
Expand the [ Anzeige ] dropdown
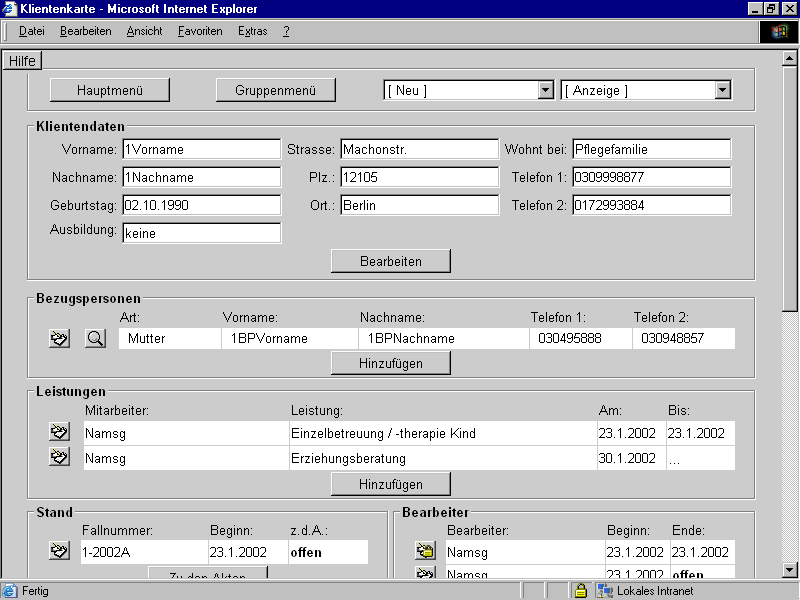click(x=723, y=90)
